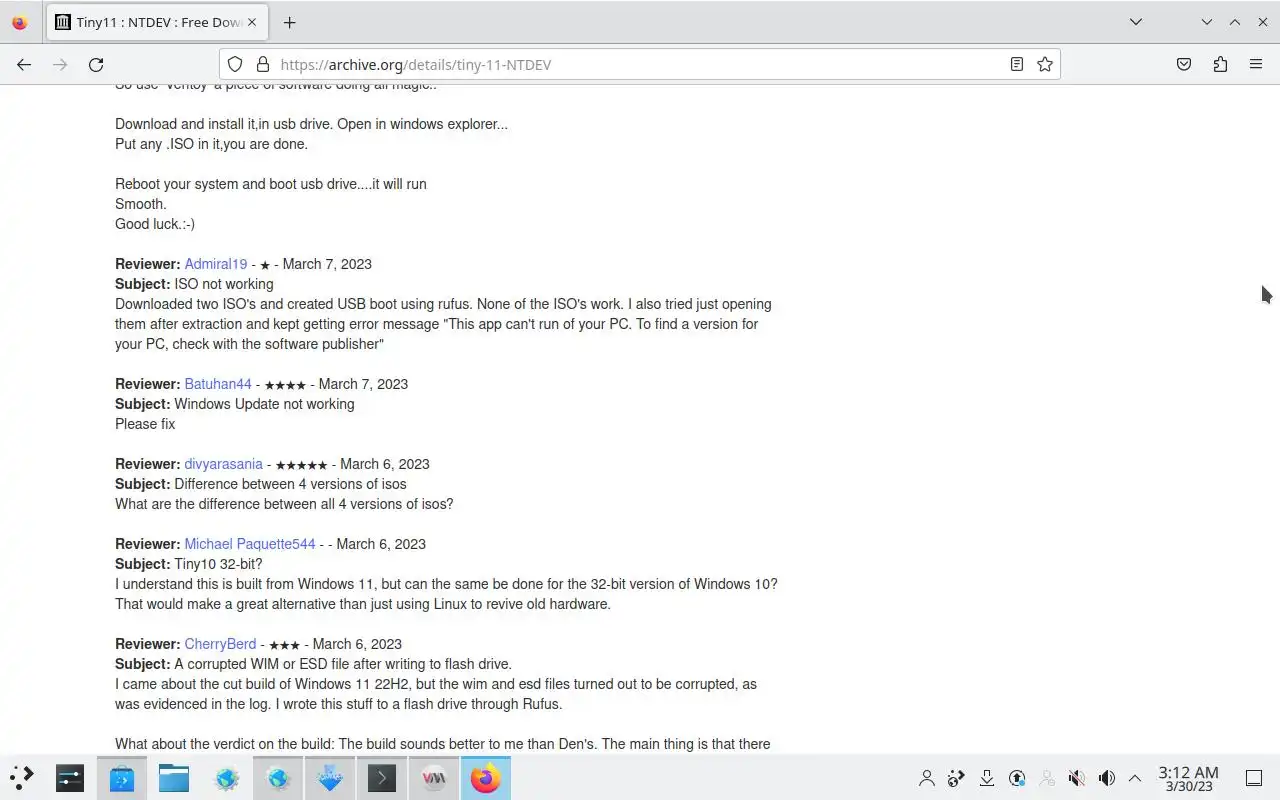Open the downloads tray indicator
The image size is (1280, 800).
(x=987, y=778)
